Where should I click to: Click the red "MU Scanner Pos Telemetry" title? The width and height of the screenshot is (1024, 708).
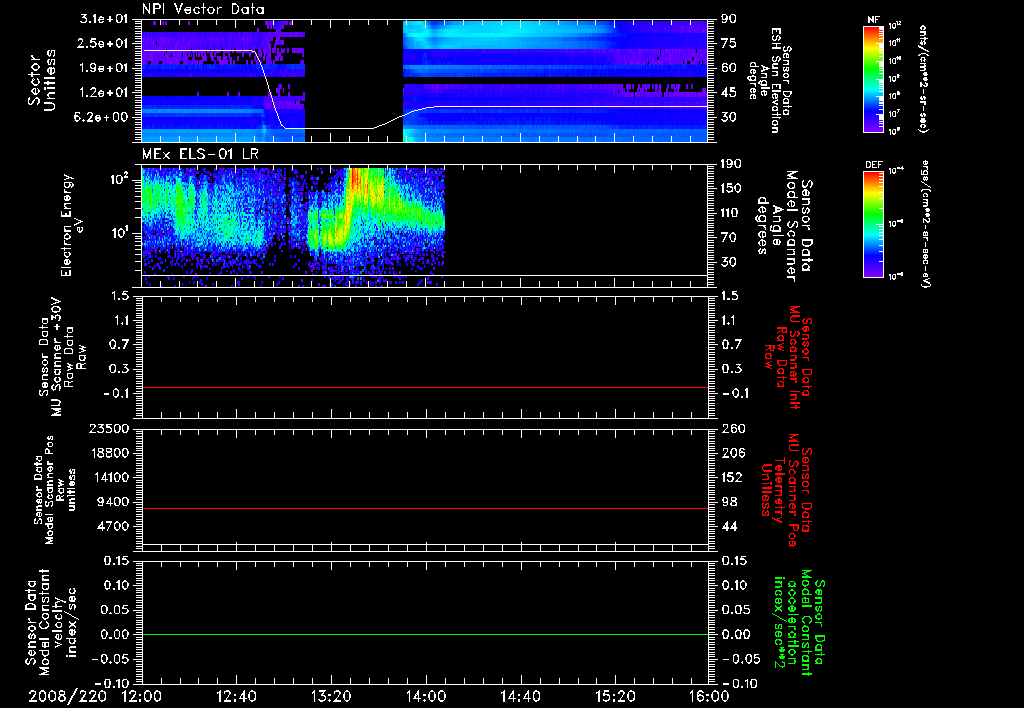coord(787,490)
